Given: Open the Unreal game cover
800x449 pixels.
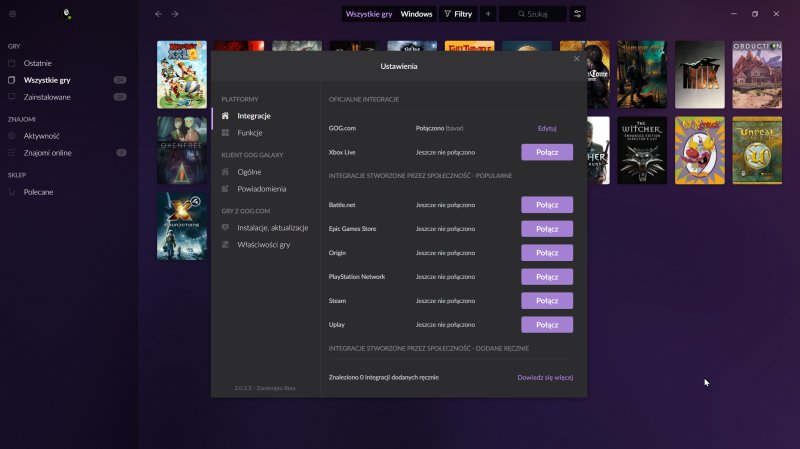Looking at the screenshot, I should (x=757, y=150).
